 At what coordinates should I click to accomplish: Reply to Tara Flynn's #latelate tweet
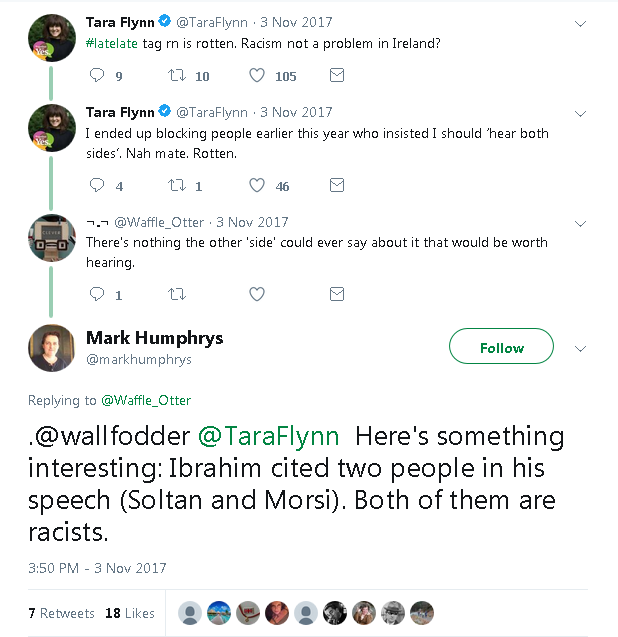tap(97, 76)
